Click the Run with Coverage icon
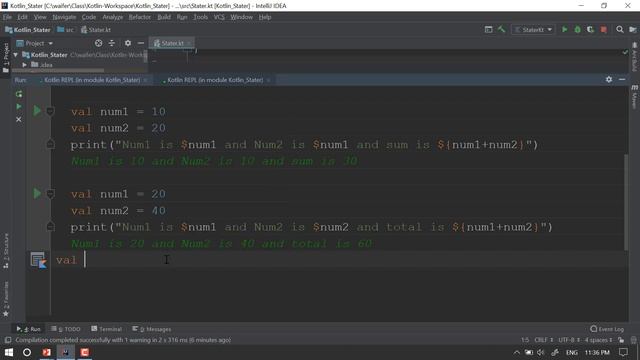640x360 pixels. tap(590, 30)
